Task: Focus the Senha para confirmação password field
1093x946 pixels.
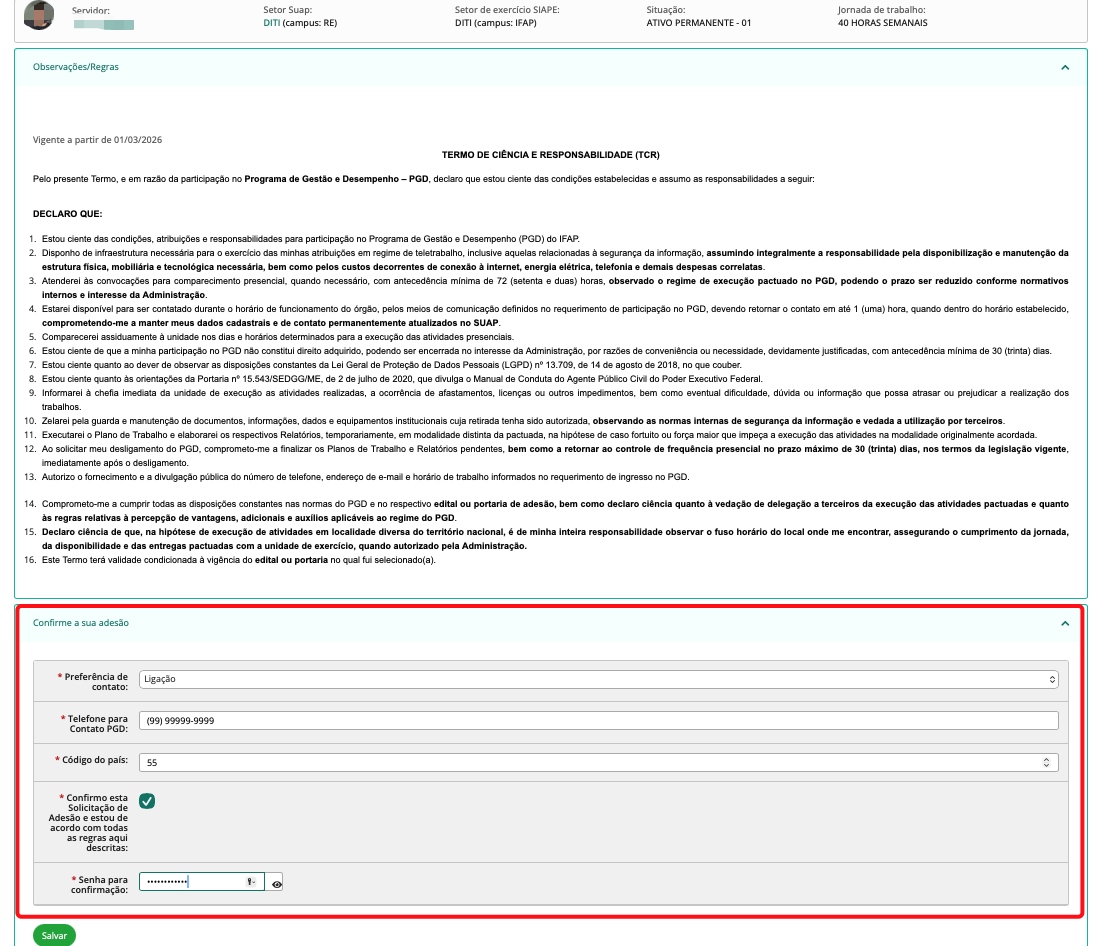Action: tap(190, 882)
